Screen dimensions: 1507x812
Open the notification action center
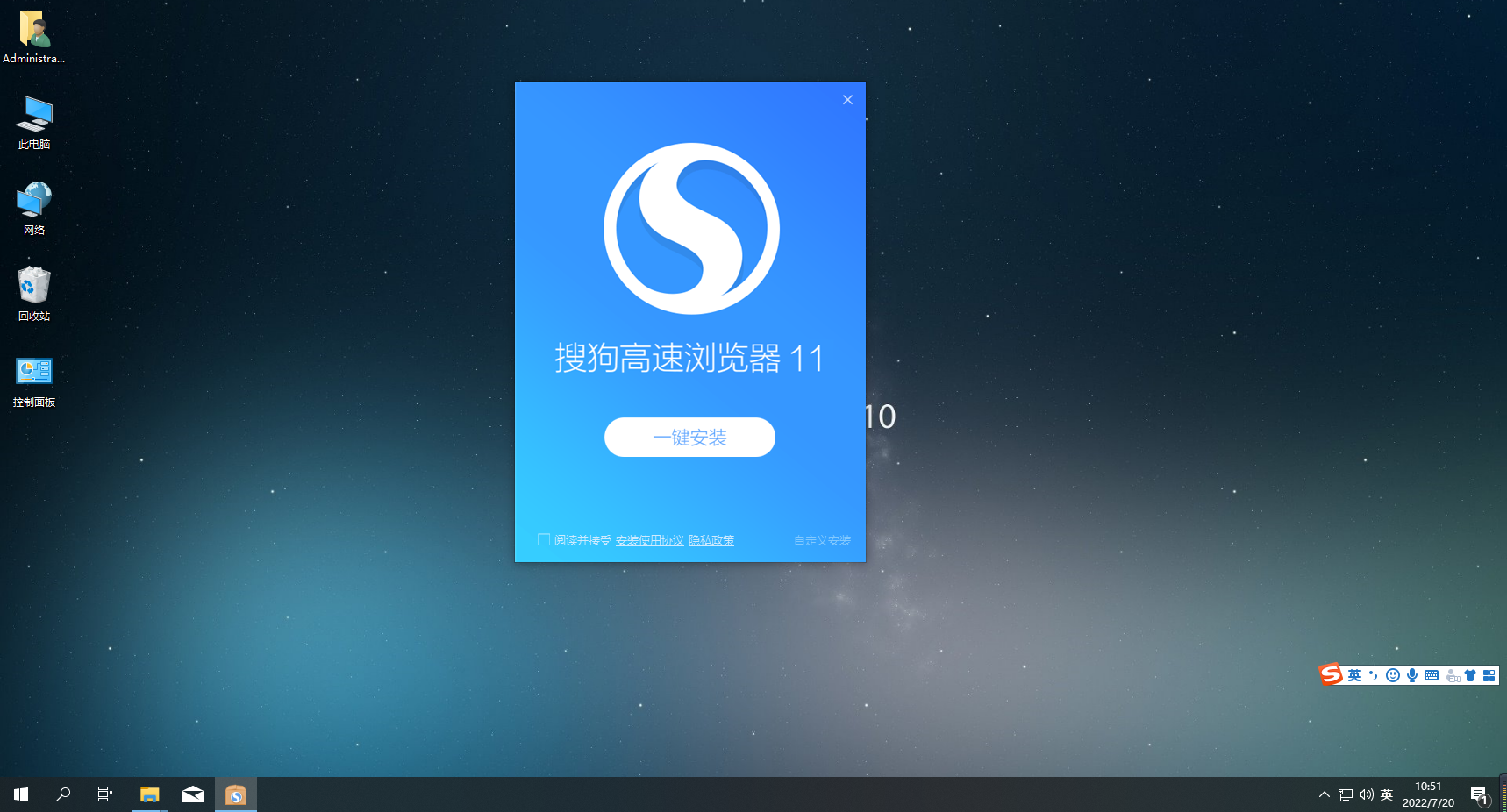pyautogui.click(x=1480, y=794)
